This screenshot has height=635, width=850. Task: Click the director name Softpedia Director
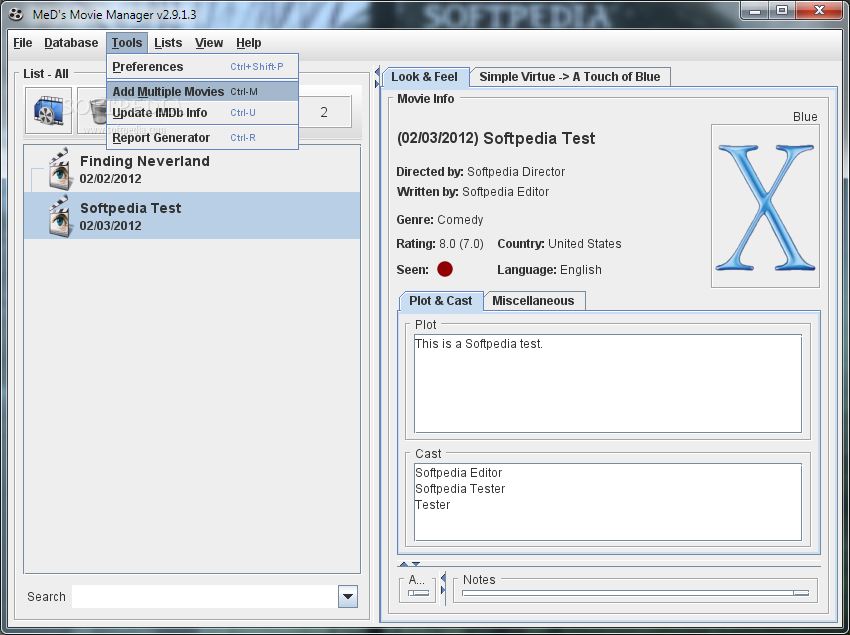tap(516, 172)
